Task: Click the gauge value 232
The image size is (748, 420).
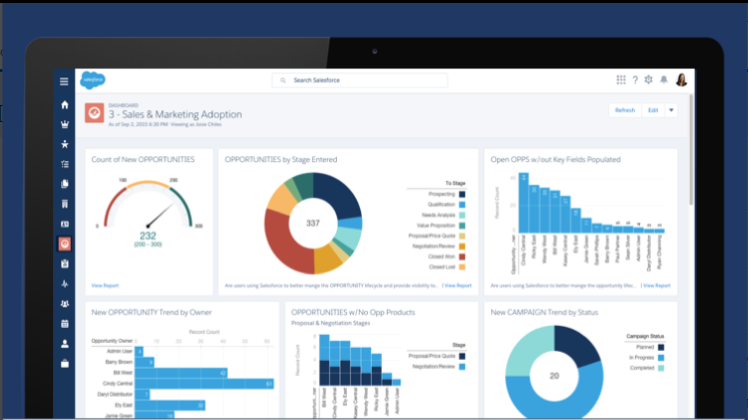Action: (x=148, y=236)
